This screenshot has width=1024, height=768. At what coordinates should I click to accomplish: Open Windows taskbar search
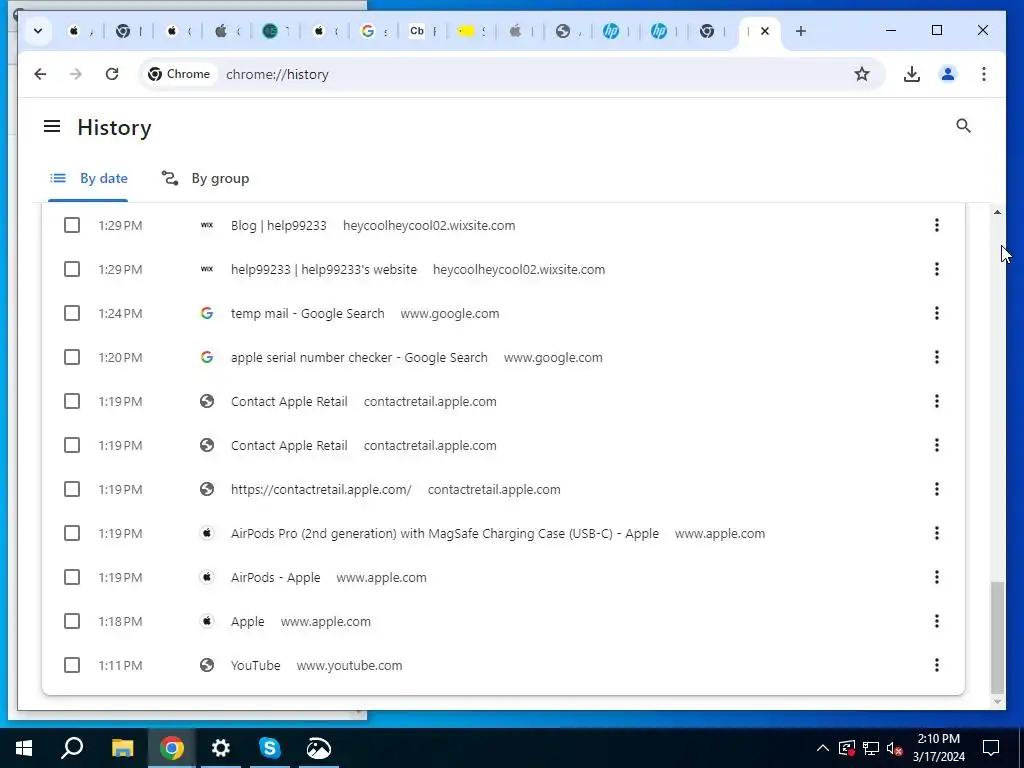[72, 748]
